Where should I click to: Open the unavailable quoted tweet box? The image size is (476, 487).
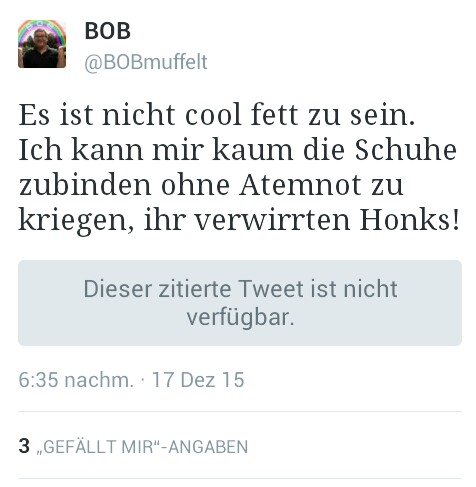[240, 303]
